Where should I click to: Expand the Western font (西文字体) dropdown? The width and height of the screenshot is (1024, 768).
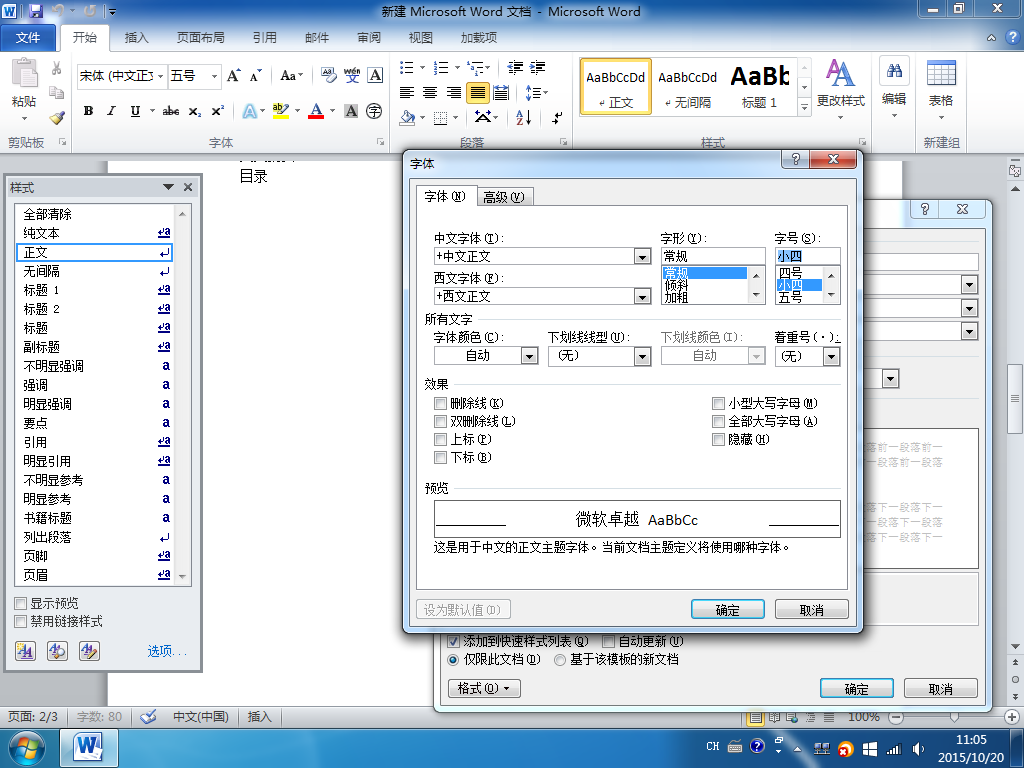643,297
